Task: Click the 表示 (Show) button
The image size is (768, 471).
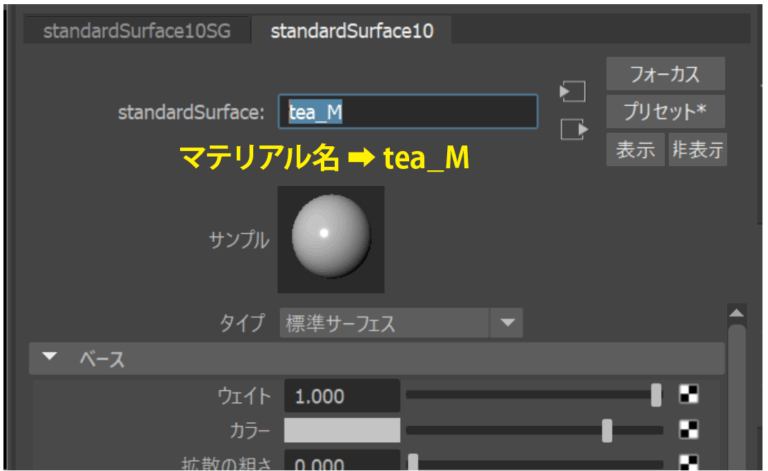Action: pyautogui.click(x=635, y=150)
